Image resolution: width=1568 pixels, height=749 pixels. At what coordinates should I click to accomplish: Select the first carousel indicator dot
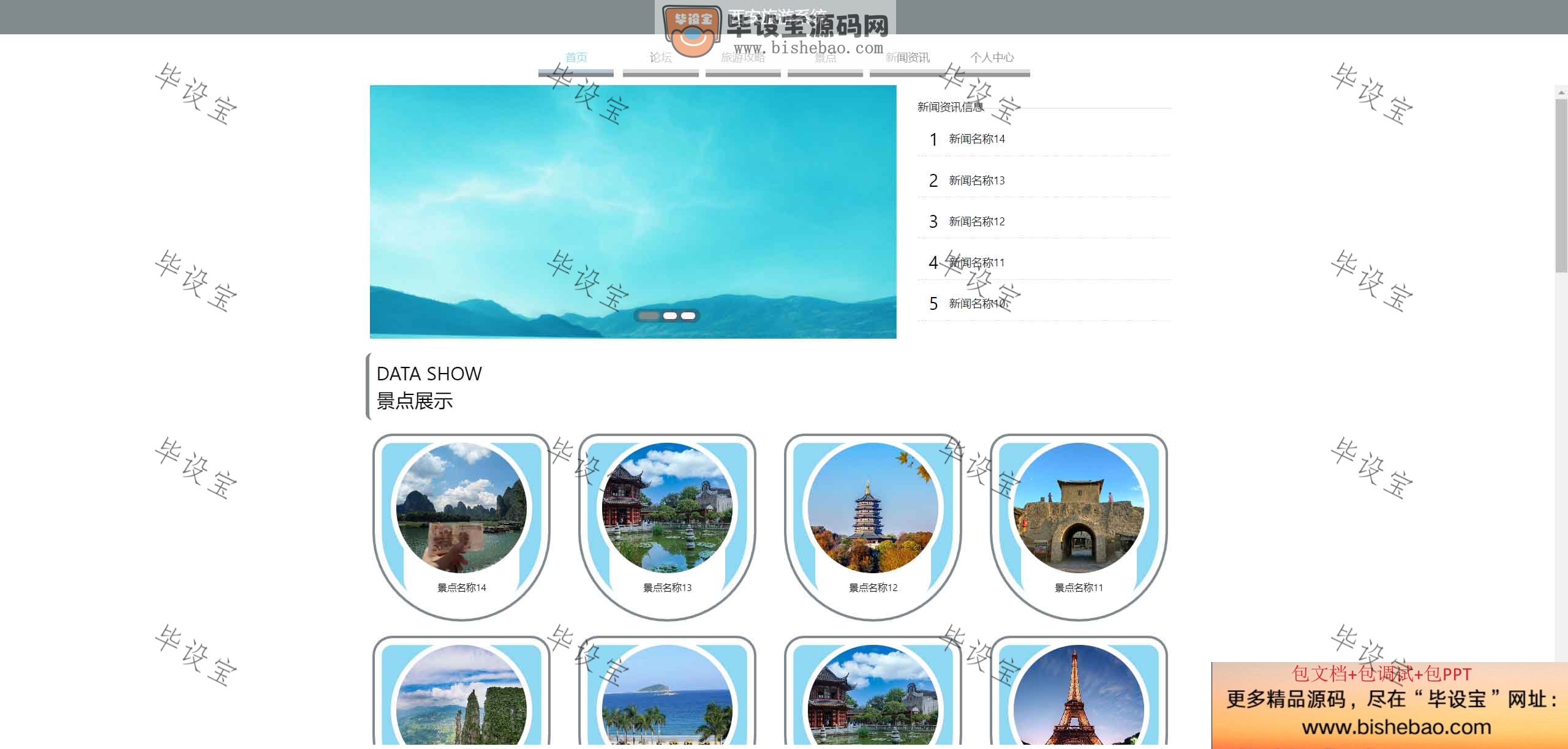click(x=649, y=316)
